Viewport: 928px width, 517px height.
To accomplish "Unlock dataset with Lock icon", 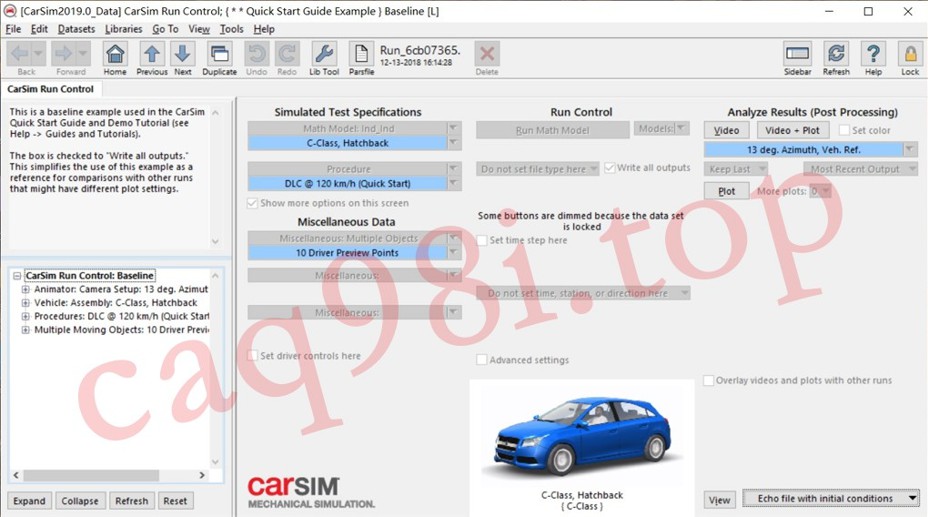I will pos(910,54).
